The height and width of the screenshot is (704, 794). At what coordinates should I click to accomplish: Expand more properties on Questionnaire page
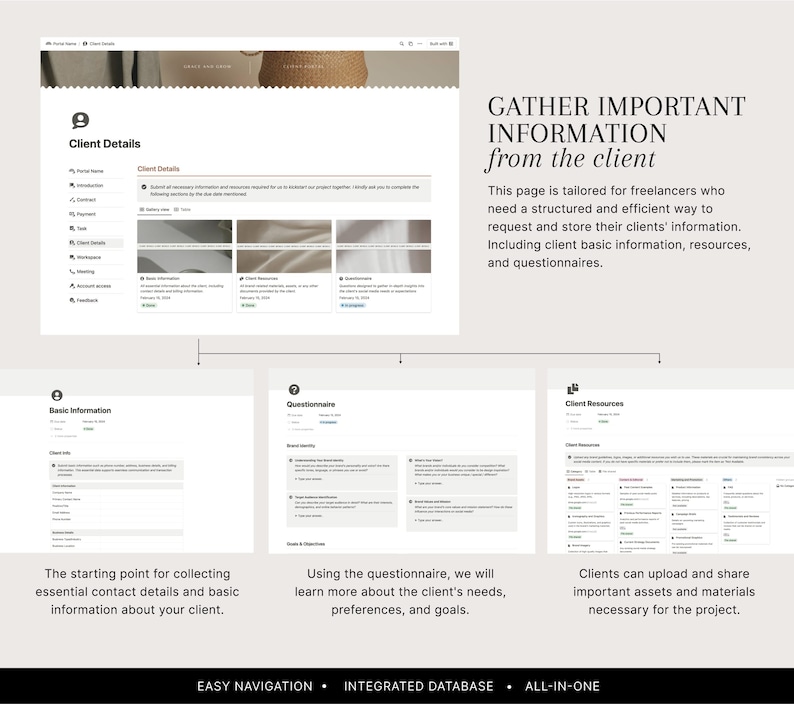pyautogui.click(x=301, y=429)
